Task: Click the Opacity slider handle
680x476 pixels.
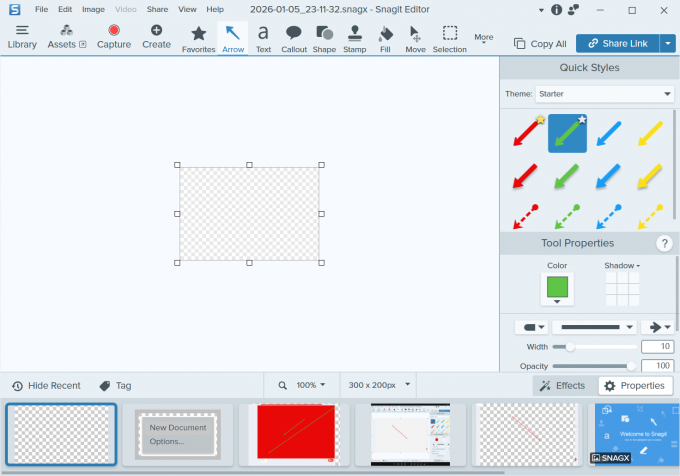Action: tap(631, 366)
